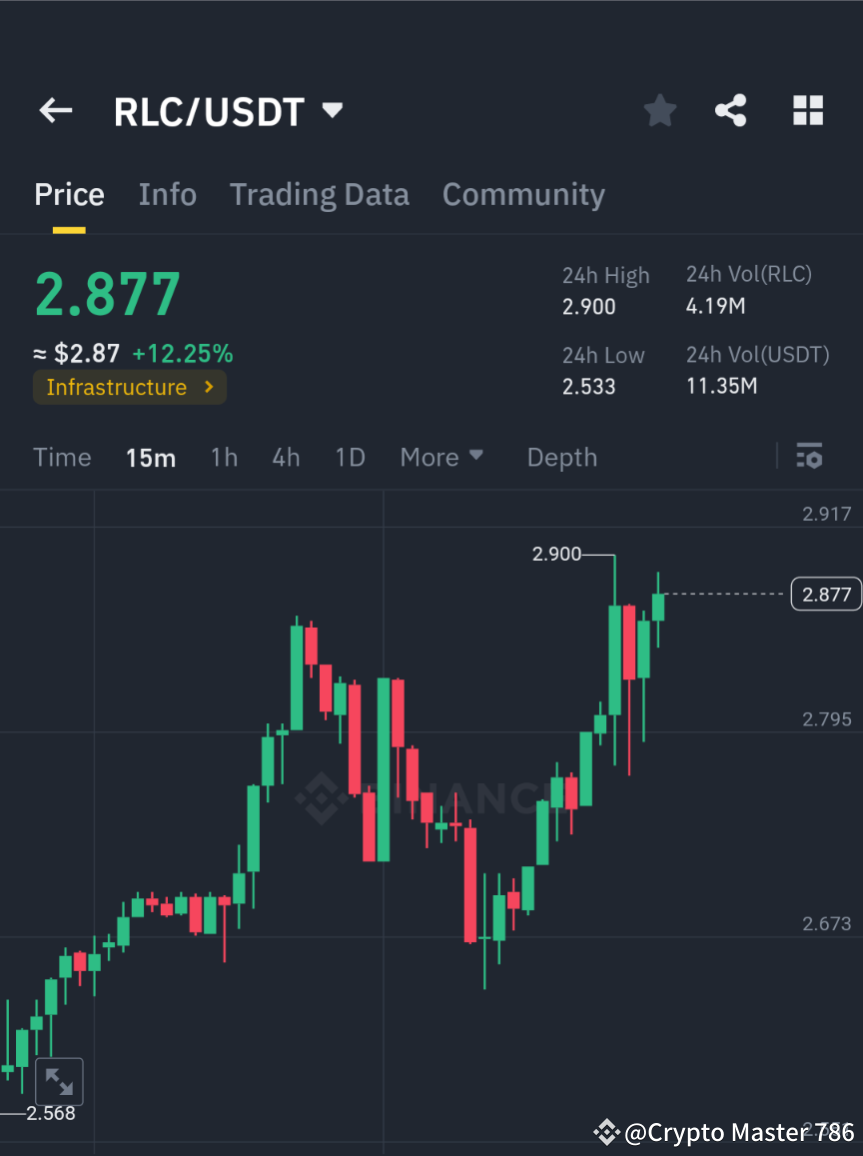The width and height of the screenshot is (863, 1156).
Task: Tap the fullscreen chart expand icon
Action: click(59, 1081)
